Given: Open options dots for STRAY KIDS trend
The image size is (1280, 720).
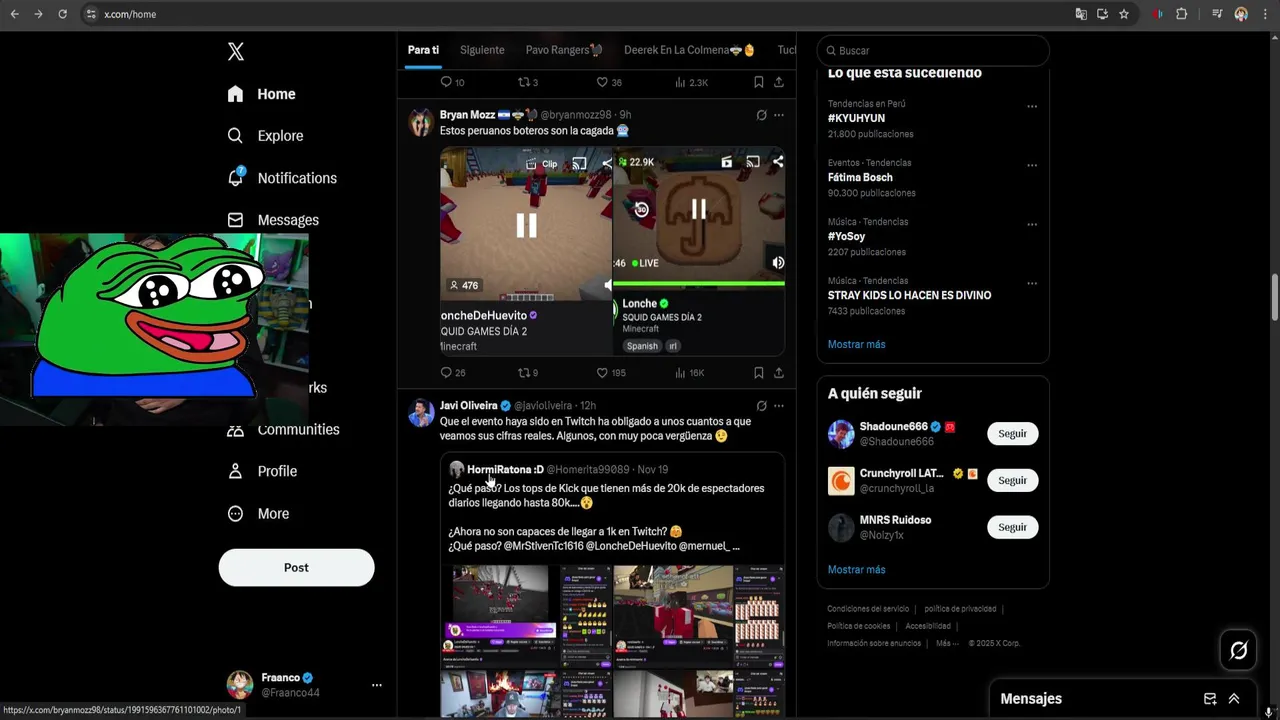Looking at the screenshot, I should point(1032,283).
